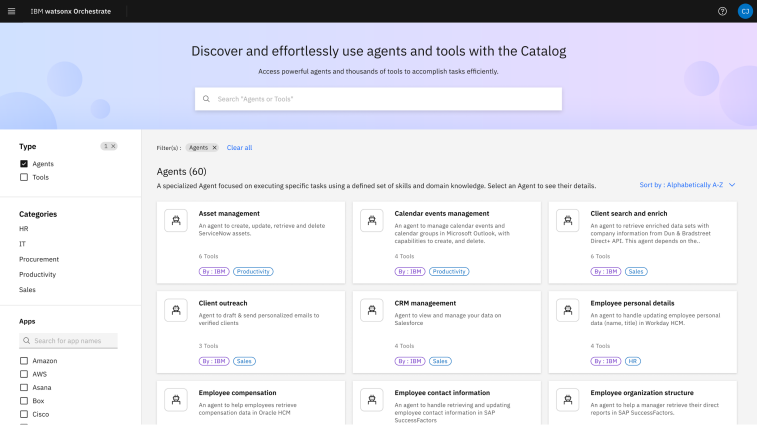Check the Amazon app checkbox
Viewport: 757px width, 425px height.
coord(24,360)
